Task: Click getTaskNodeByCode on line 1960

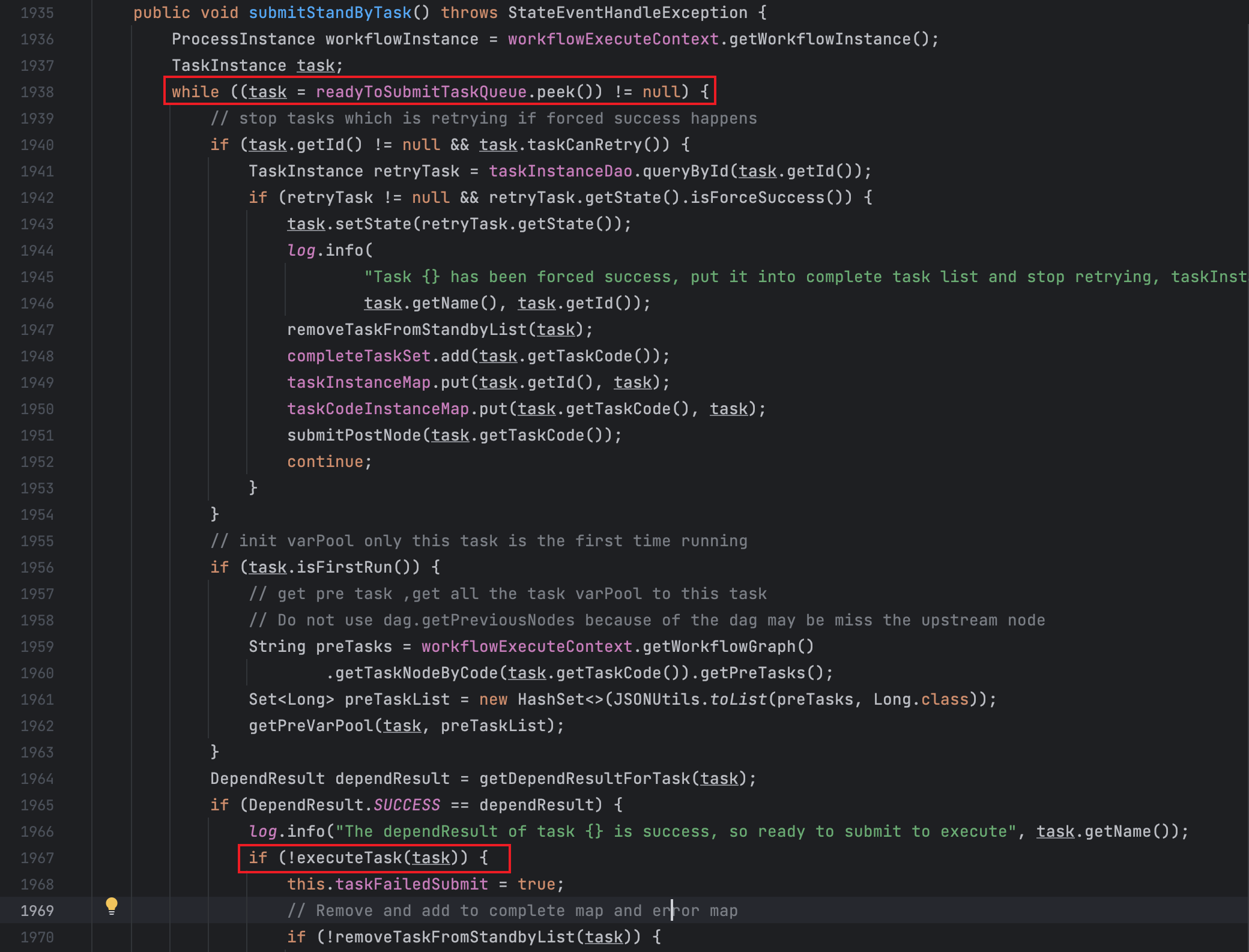Action: pos(417,673)
